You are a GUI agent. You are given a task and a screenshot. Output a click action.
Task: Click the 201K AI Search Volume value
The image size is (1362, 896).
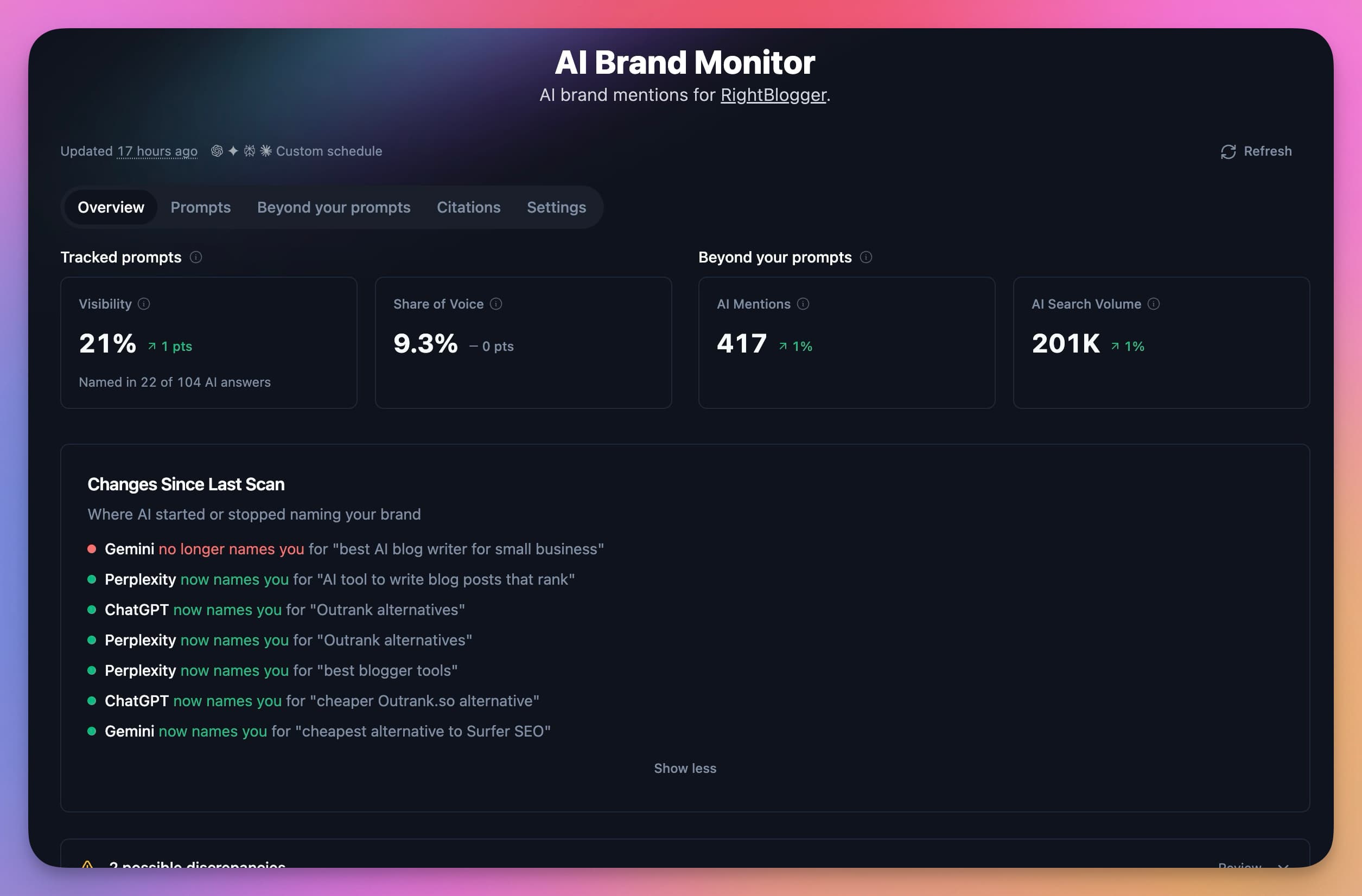(1066, 344)
